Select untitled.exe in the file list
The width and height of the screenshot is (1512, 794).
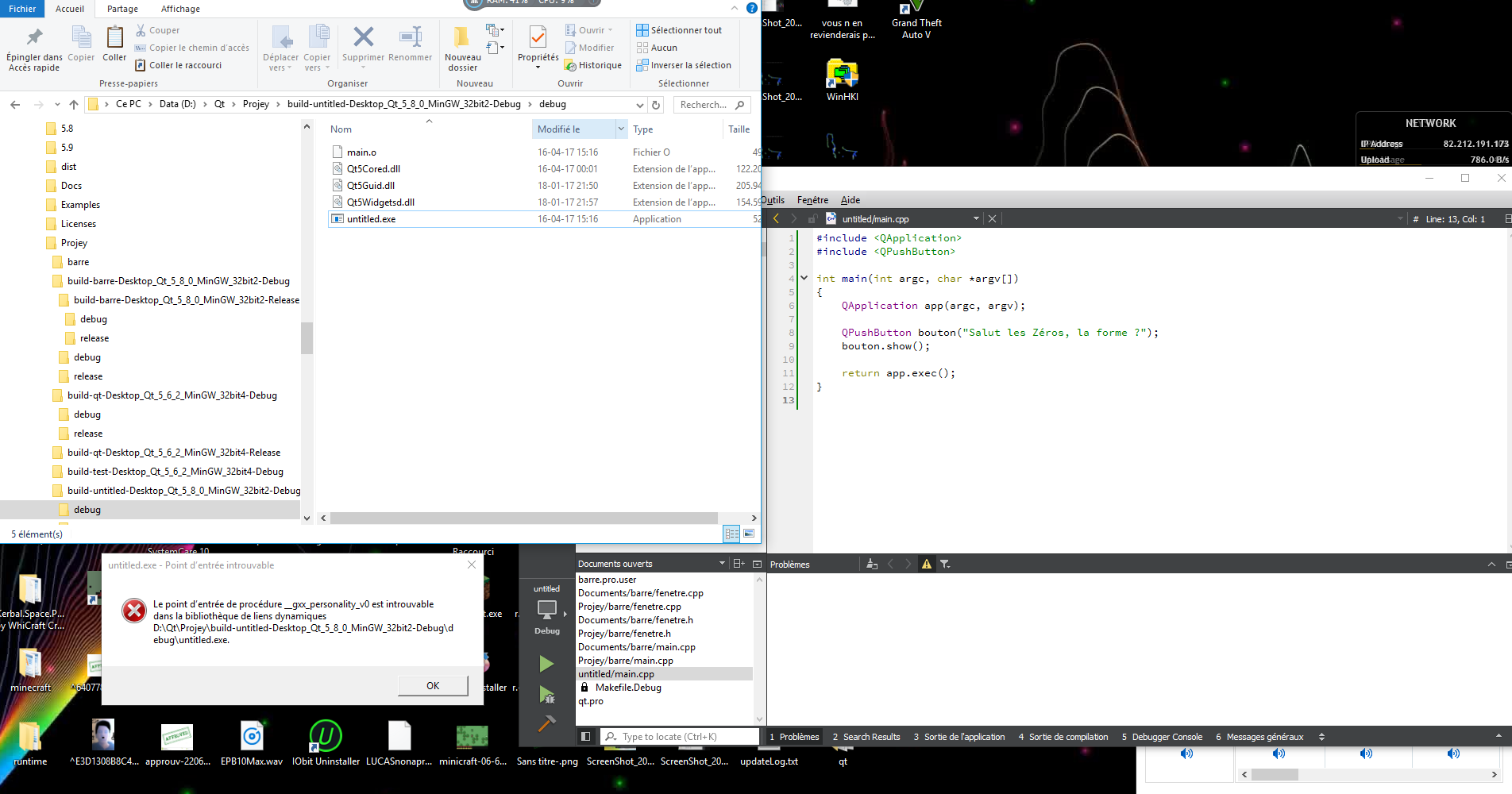coord(371,219)
